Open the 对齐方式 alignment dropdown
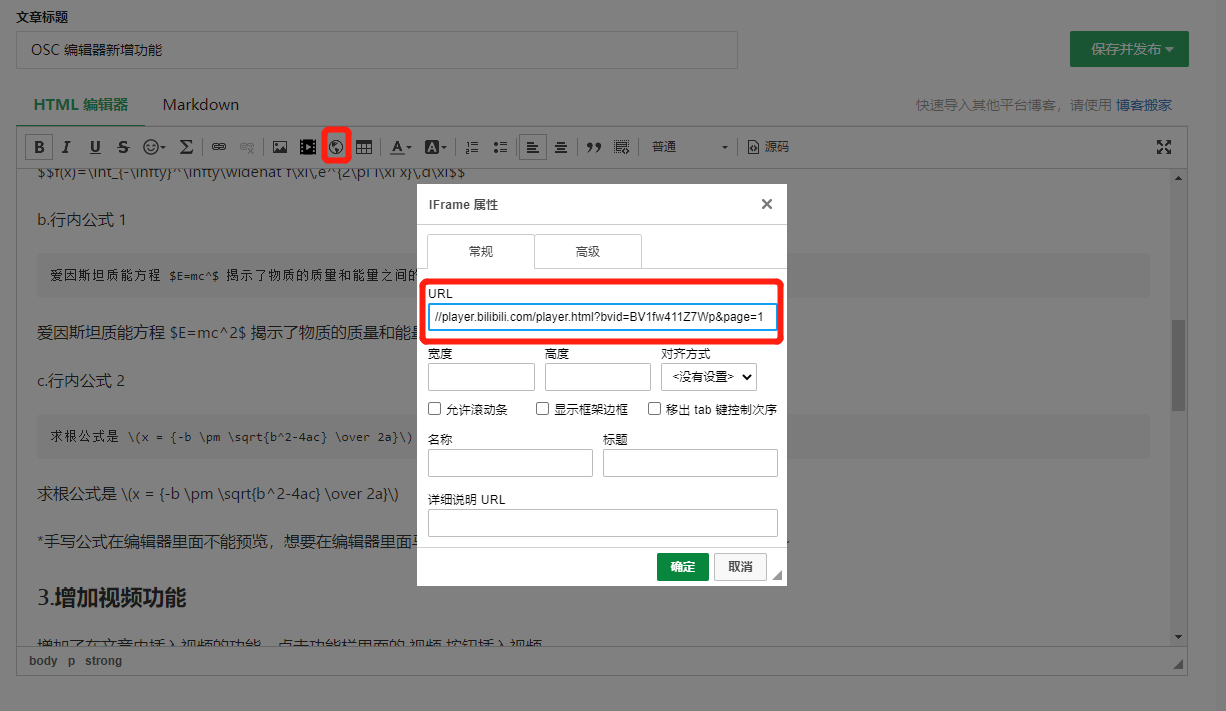1226x711 pixels. [x=709, y=377]
